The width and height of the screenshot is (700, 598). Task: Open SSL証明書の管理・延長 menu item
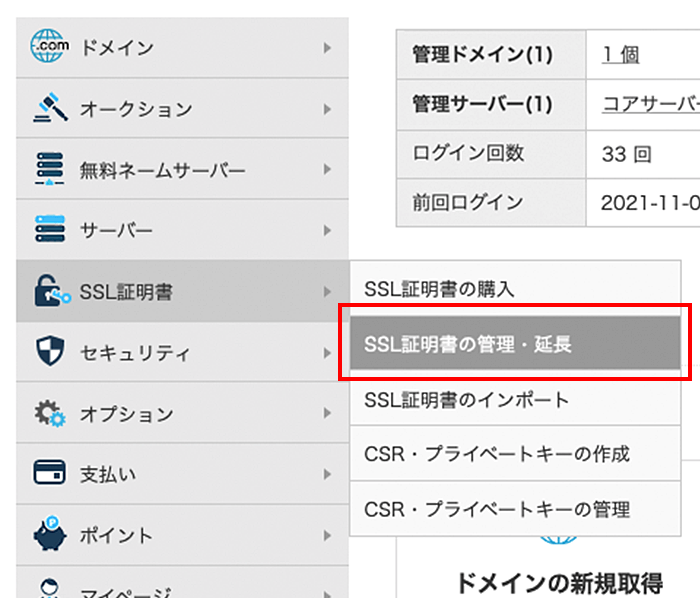468,345
